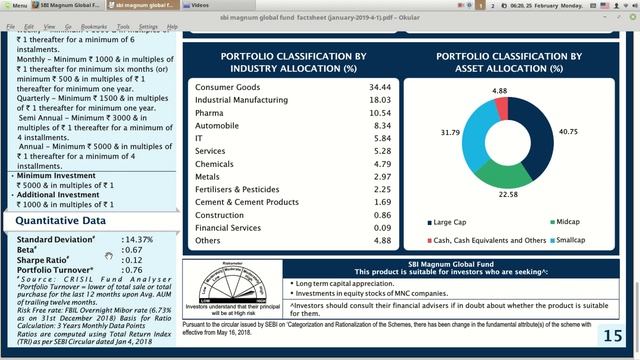Image resolution: width=640 pixels, height=360 pixels.
Task: Click the page number 15
Action: point(613,336)
